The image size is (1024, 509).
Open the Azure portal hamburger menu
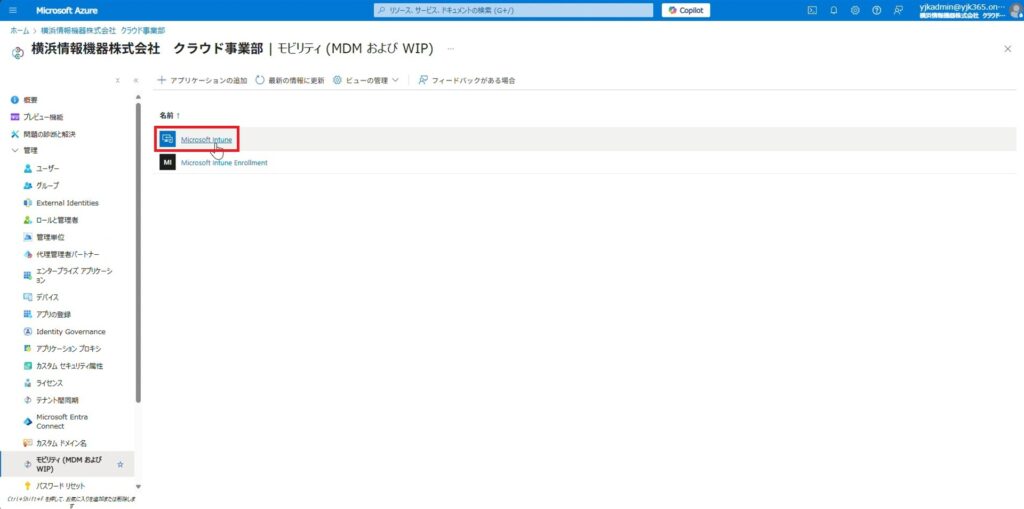[x=13, y=10]
